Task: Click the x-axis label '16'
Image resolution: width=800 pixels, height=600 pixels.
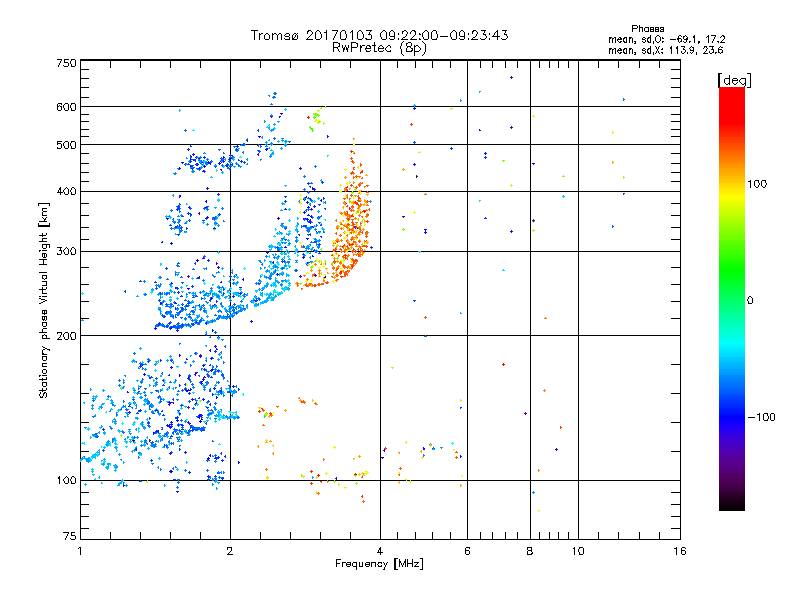Action: pos(680,551)
